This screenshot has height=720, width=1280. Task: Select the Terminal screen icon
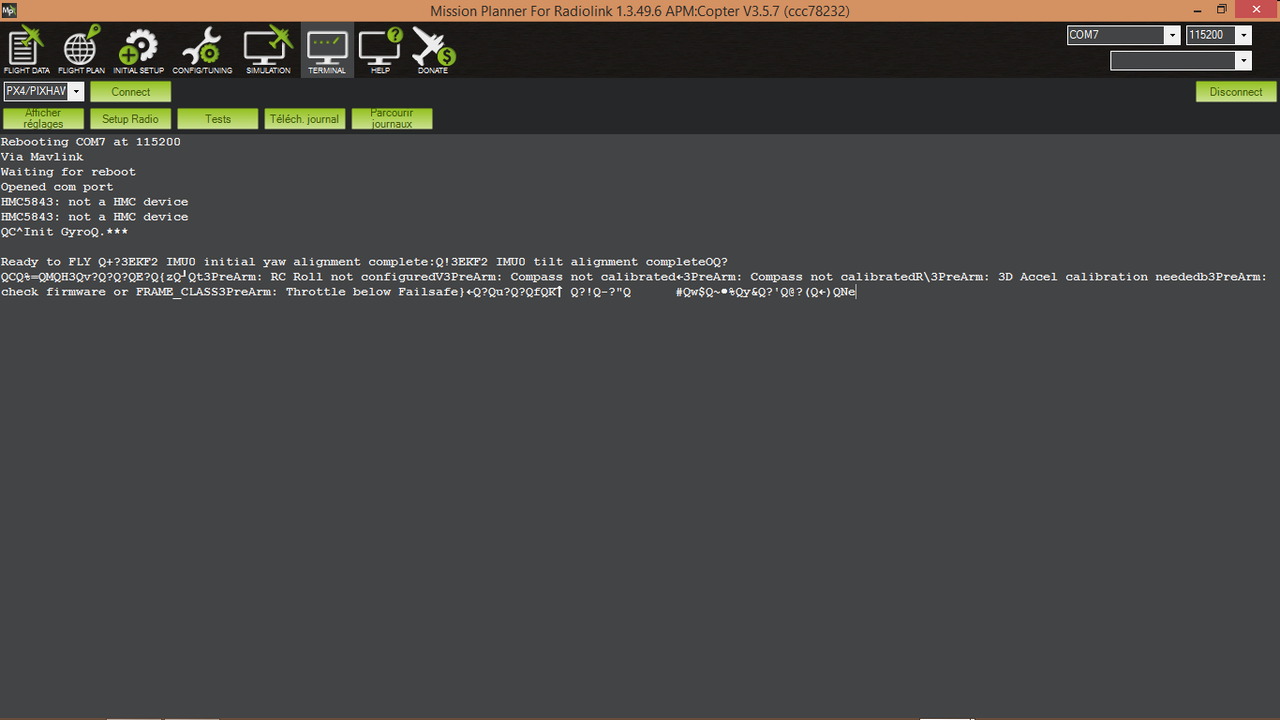click(327, 51)
